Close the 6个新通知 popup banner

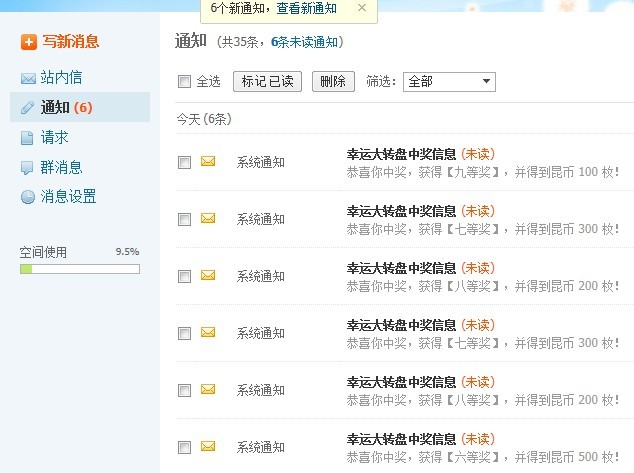362,8
